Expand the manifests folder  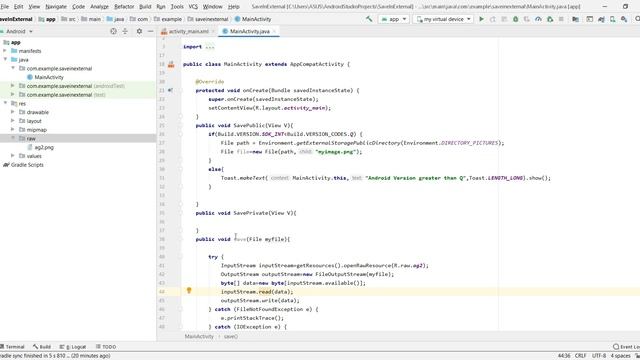[x=5, y=51]
